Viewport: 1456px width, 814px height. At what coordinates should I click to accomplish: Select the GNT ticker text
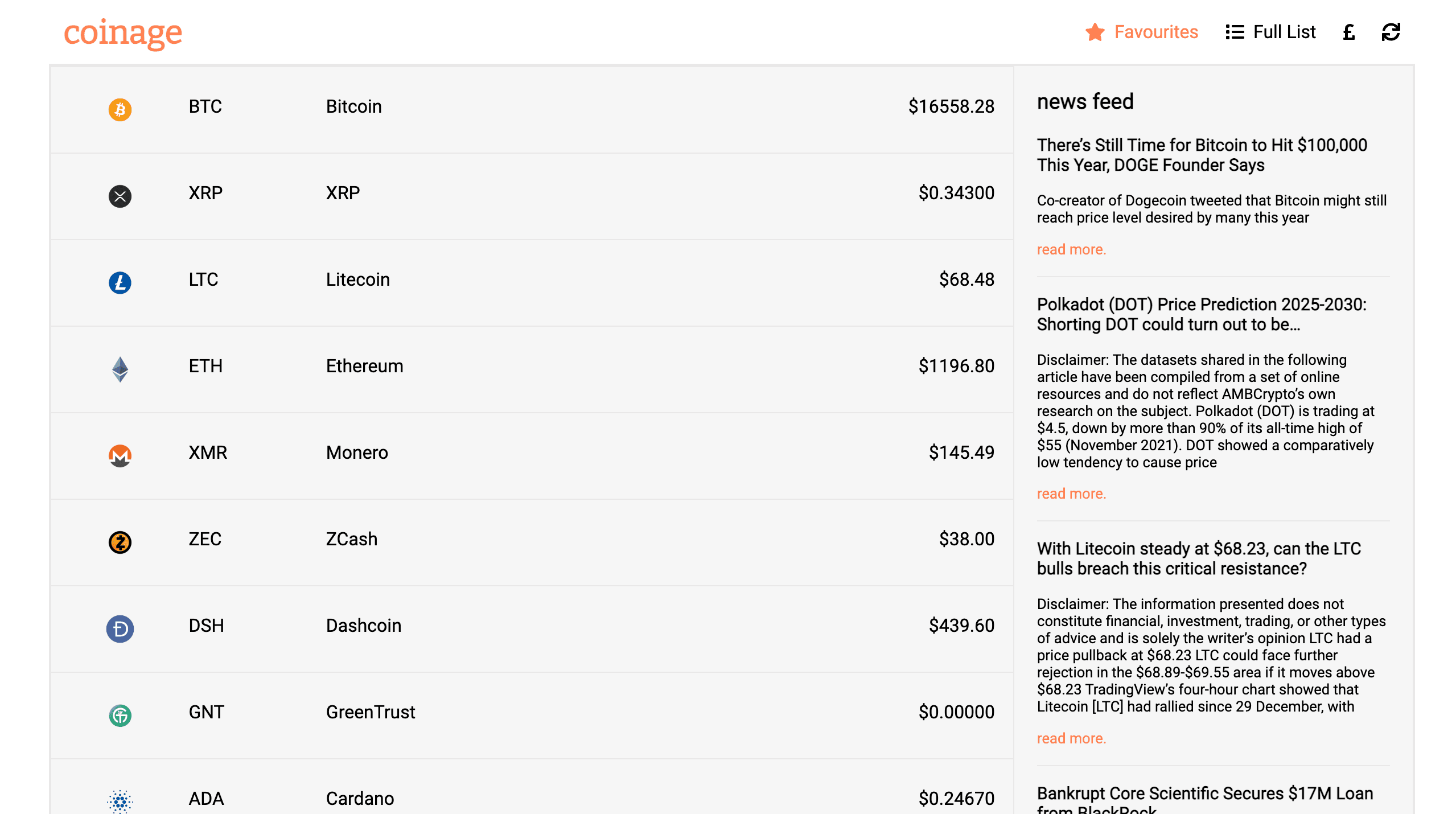(206, 712)
